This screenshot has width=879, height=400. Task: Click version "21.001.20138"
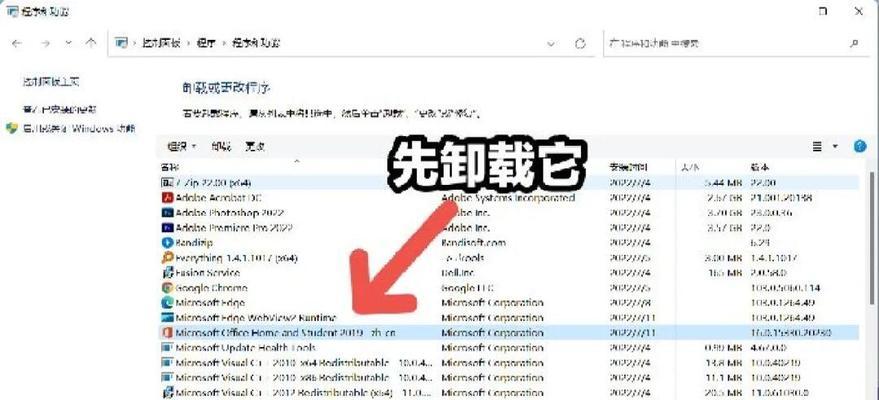coord(781,198)
